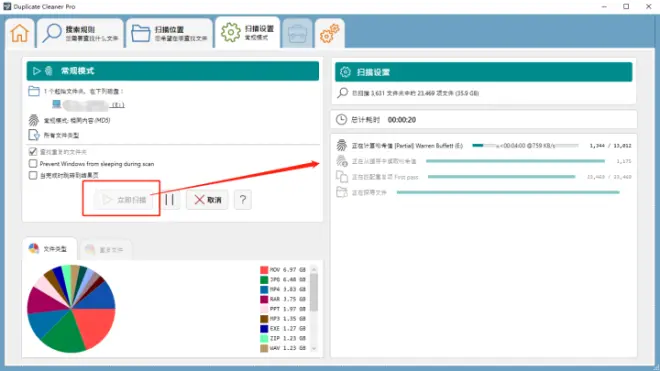Image resolution: width=660 pixels, height=371 pixels.
Task: Open the (E:) drive link
Action: pos(118,104)
